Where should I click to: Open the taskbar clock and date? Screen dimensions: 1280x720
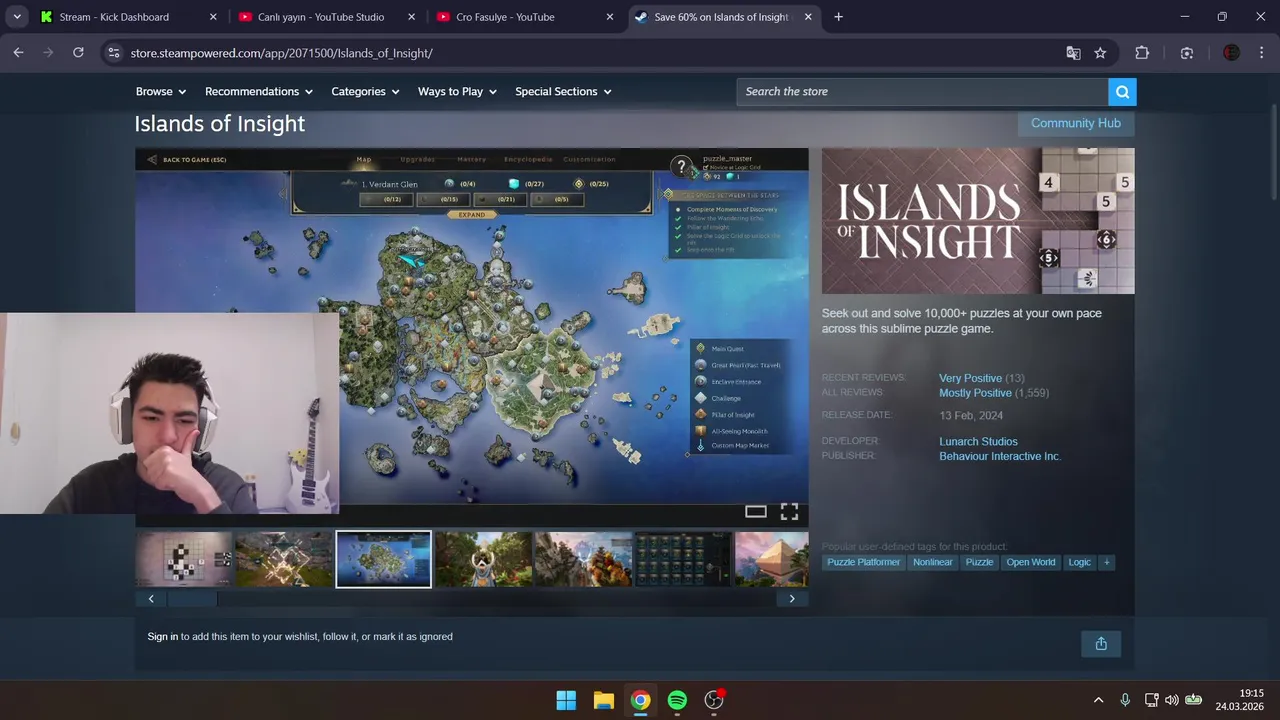tap(1239, 700)
